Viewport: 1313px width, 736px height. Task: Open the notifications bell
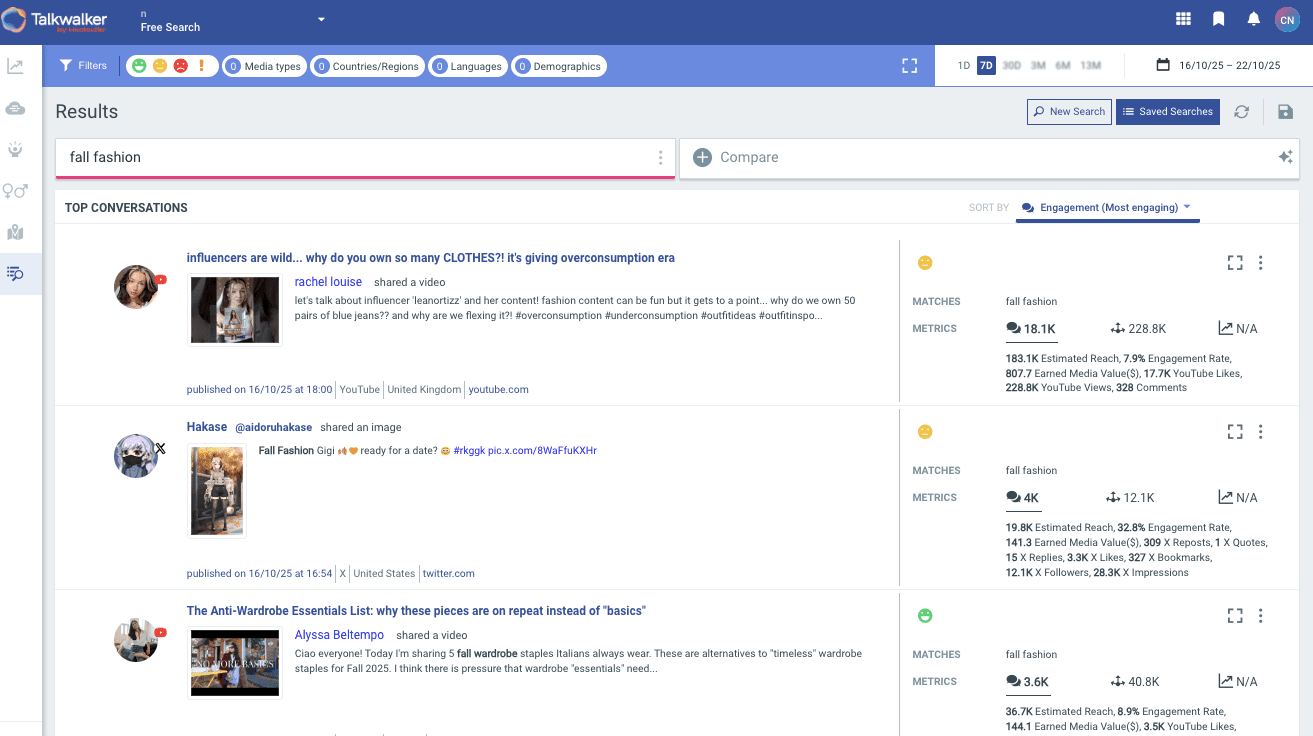[x=1253, y=19]
